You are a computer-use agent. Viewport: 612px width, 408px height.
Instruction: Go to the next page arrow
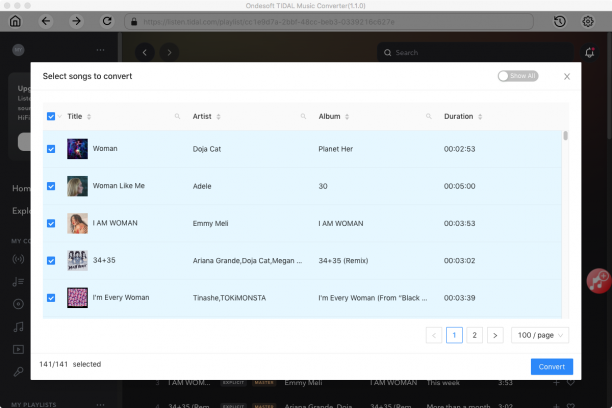tap(495, 335)
